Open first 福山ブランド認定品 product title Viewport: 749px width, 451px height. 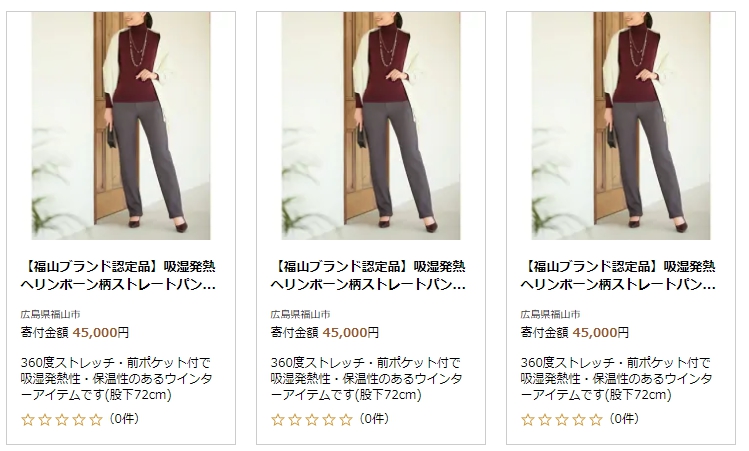118,275
